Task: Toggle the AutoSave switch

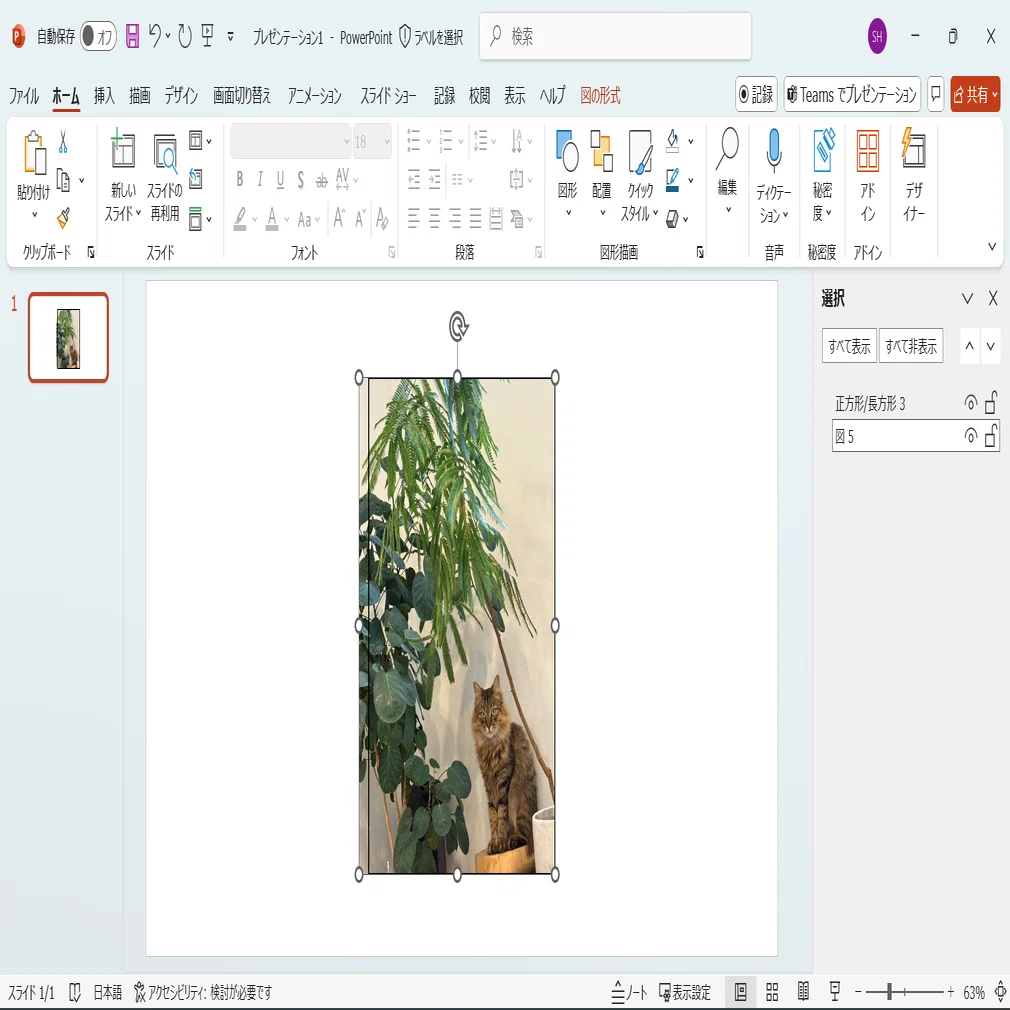Action: (98, 36)
